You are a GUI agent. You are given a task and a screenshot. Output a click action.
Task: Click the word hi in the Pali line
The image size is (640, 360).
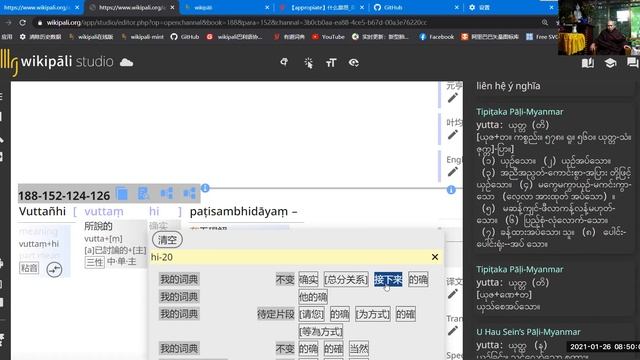[154, 211]
